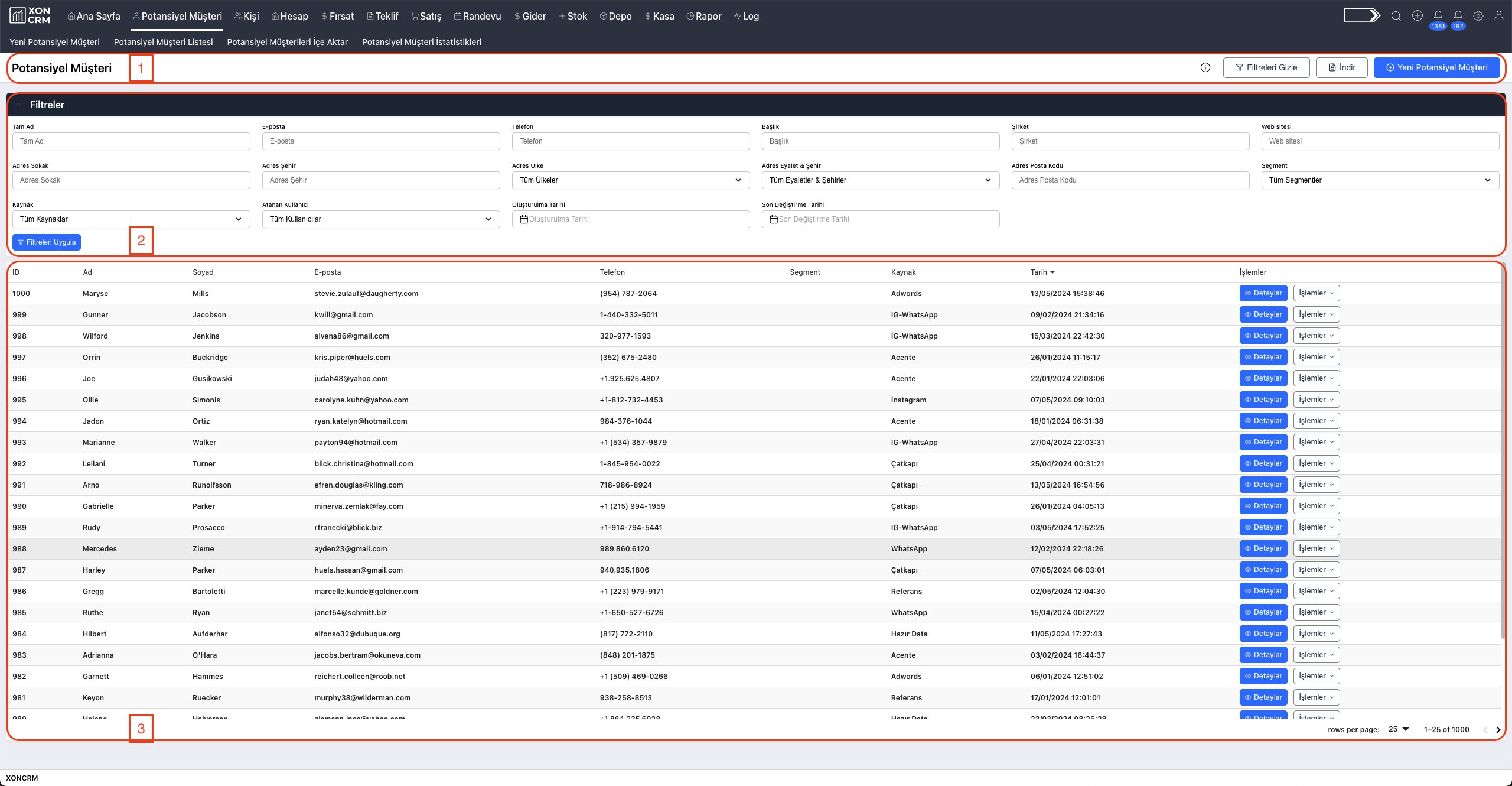This screenshot has height=786, width=1512.
Task: Expand the Tüm Segmentler dropdown
Action: (1380, 180)
